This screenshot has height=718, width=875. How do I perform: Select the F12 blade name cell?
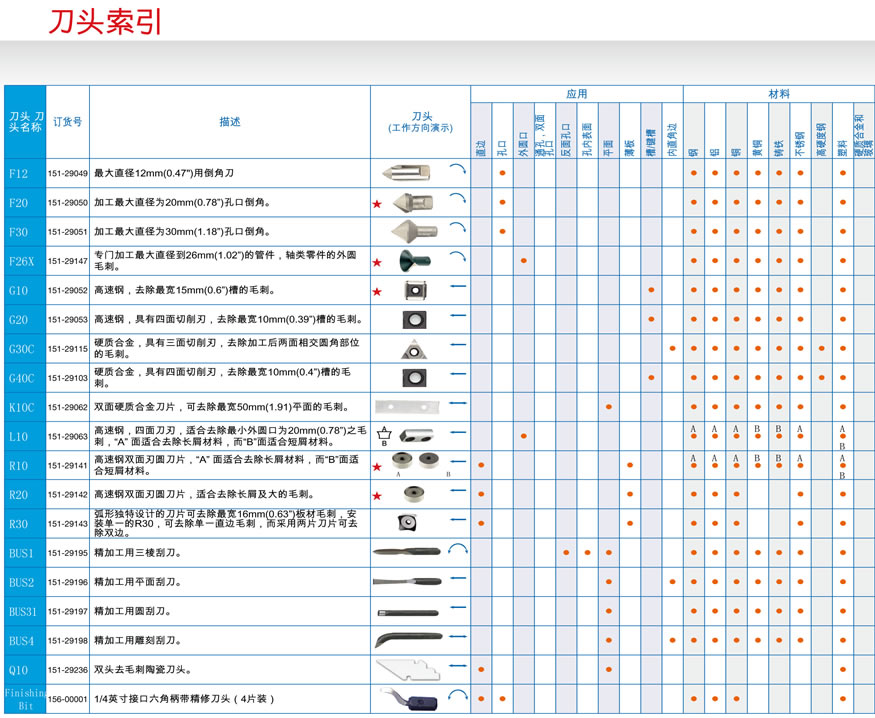pos(25,173)
